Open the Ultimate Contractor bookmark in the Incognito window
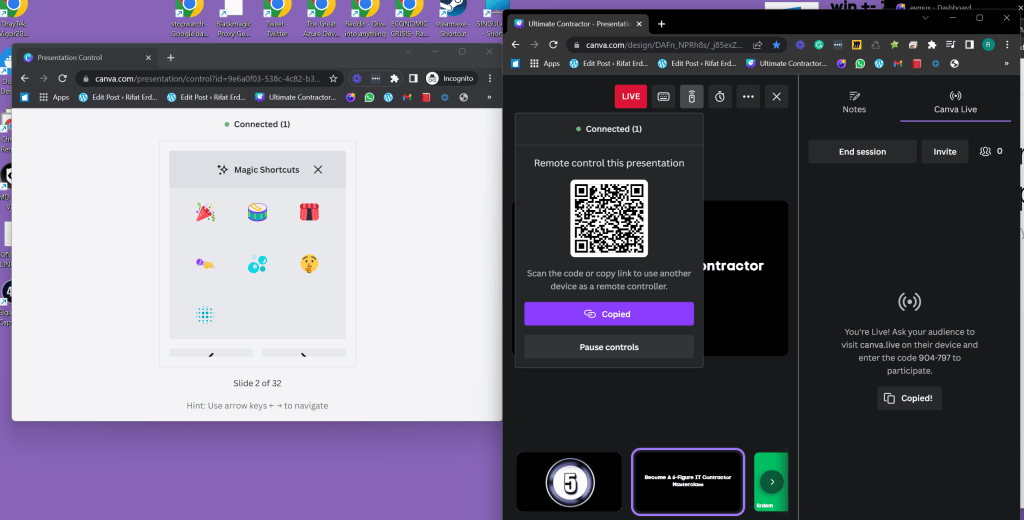1024x520 pixels. click(296, 97)
